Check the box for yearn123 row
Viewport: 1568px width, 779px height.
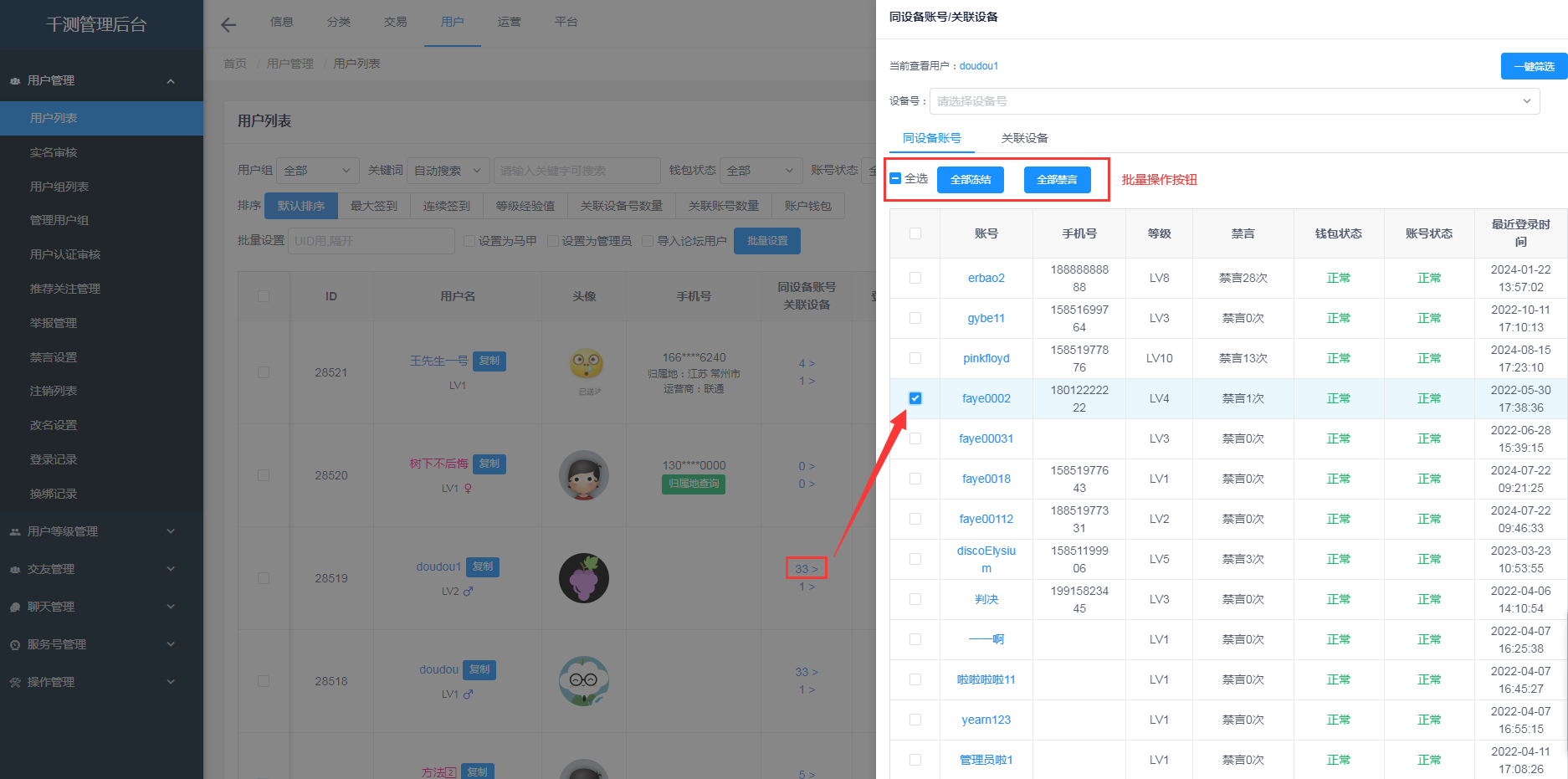point(915,720)
